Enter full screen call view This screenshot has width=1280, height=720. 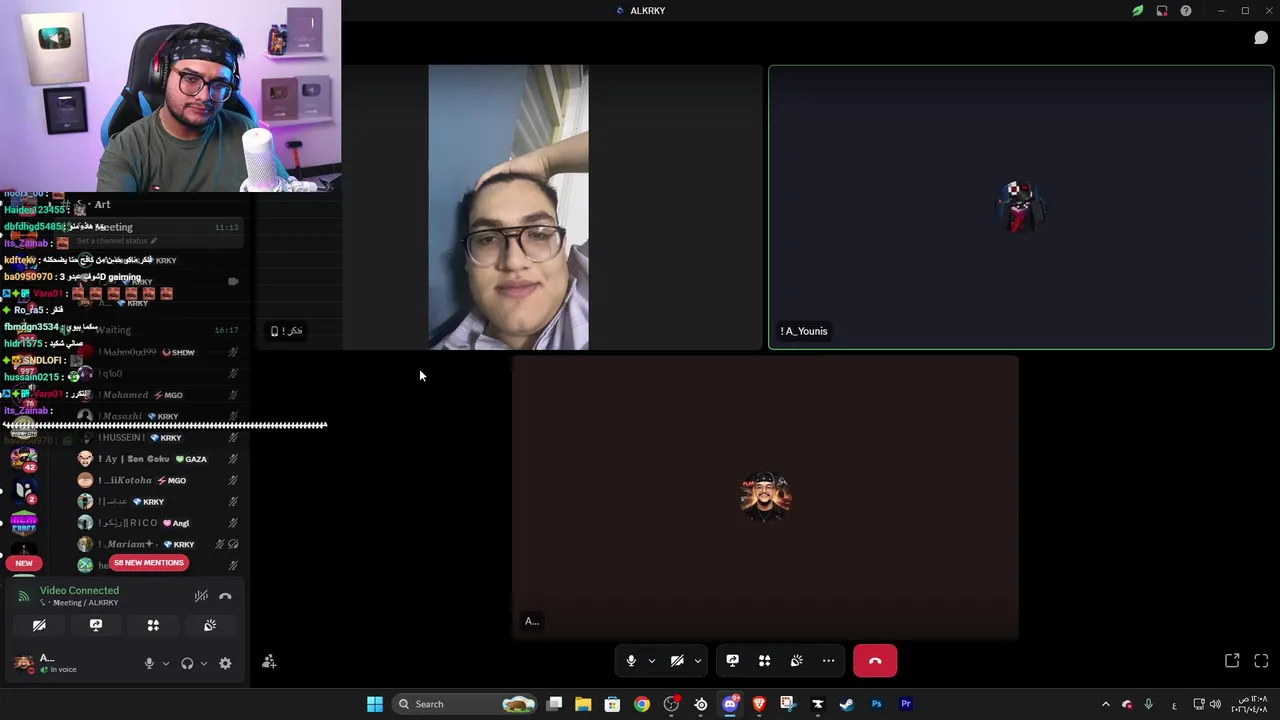[x=1261, y=661]
